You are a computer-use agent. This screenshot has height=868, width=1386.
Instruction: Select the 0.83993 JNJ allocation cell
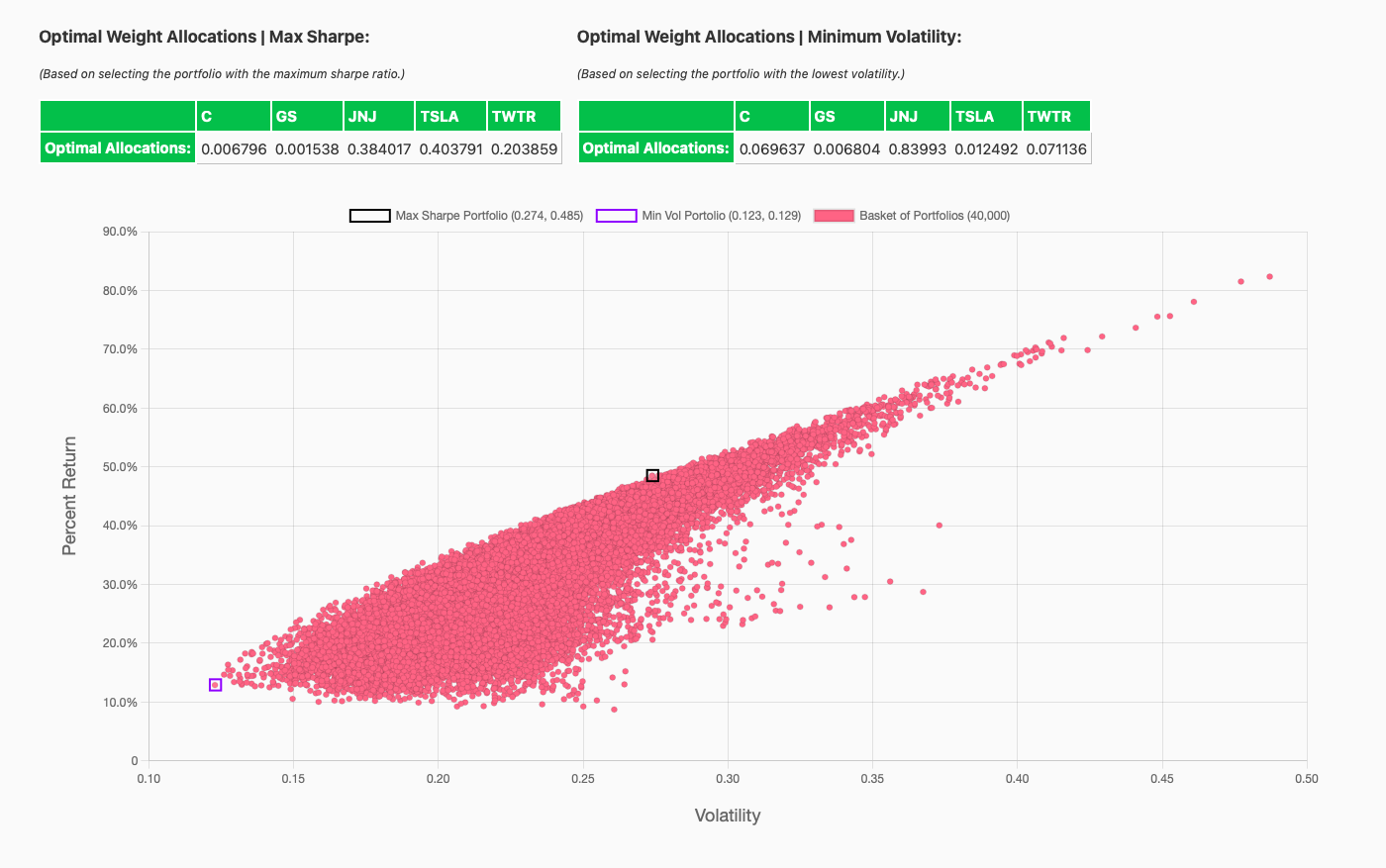click(917, 148)
